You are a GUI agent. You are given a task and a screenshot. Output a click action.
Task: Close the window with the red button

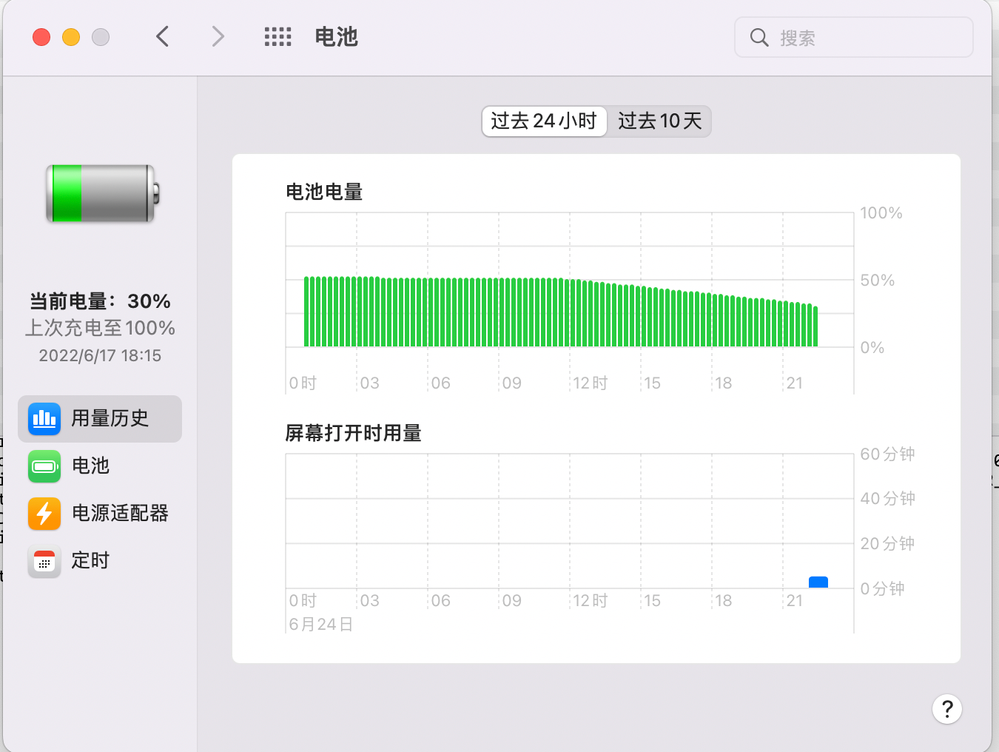coord(41,38)
